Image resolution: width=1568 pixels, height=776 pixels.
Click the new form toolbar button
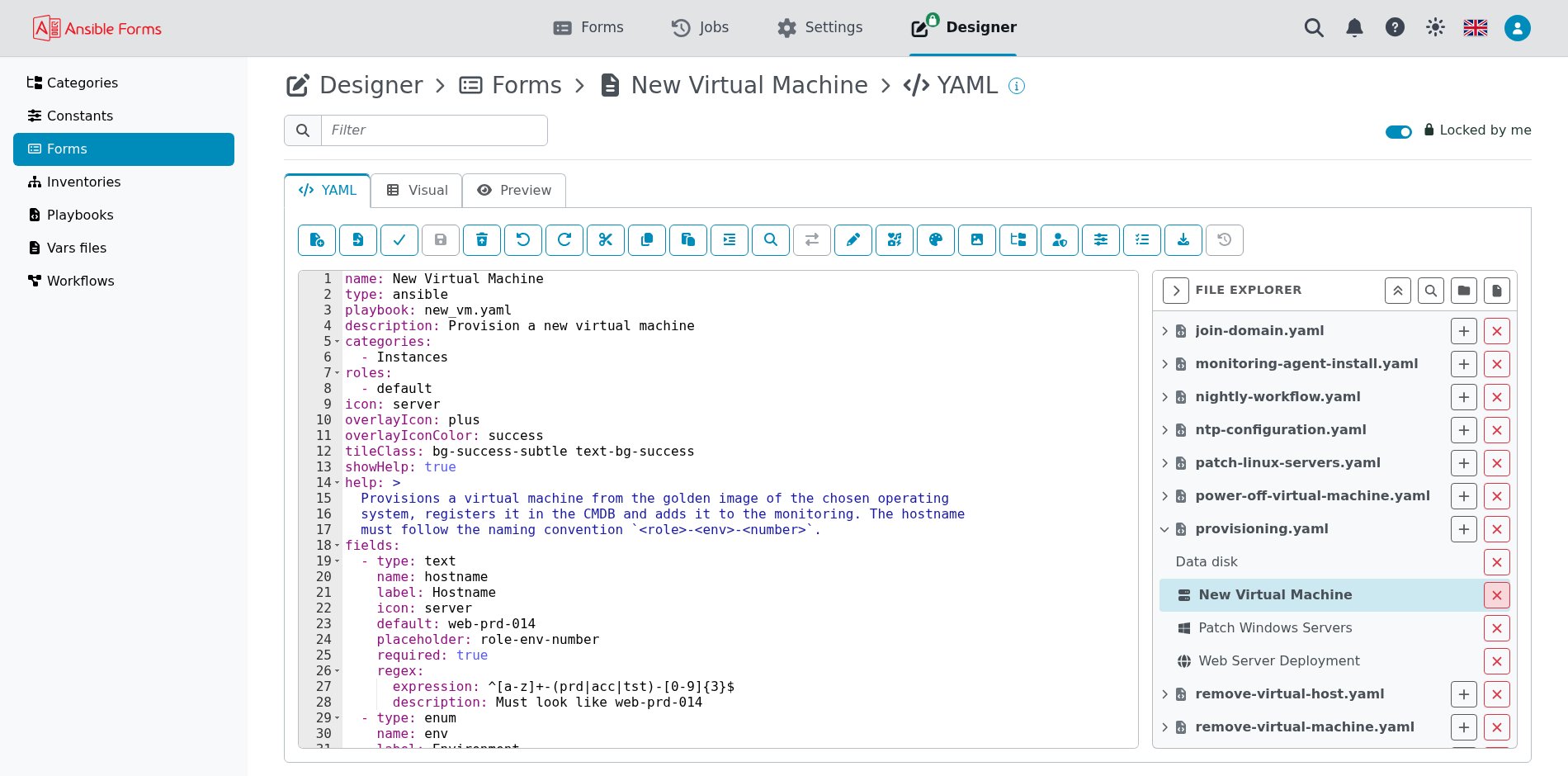point(317,240)
